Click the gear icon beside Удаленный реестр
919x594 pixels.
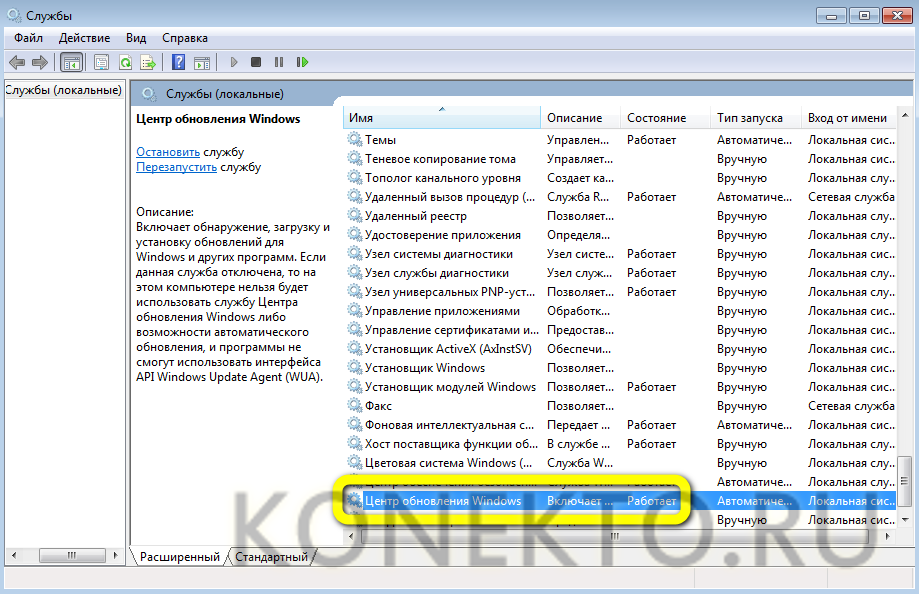point(355,215)
